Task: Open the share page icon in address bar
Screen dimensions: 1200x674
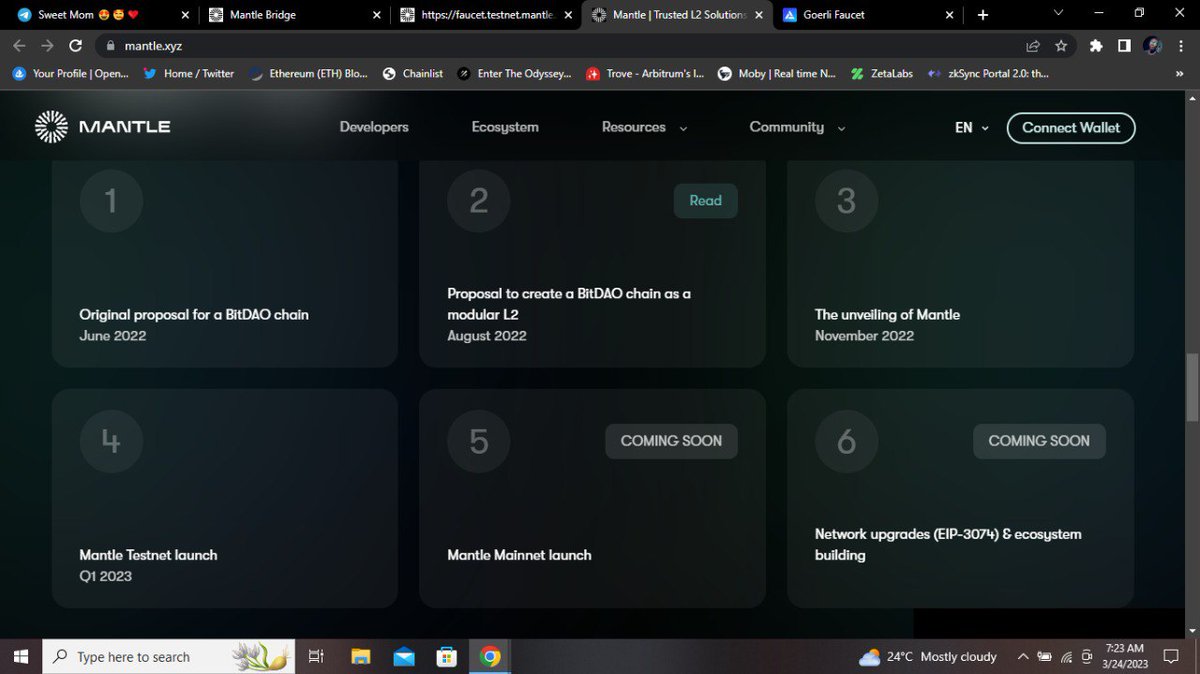Action: pyautogui.click(x=1033, y=45)
